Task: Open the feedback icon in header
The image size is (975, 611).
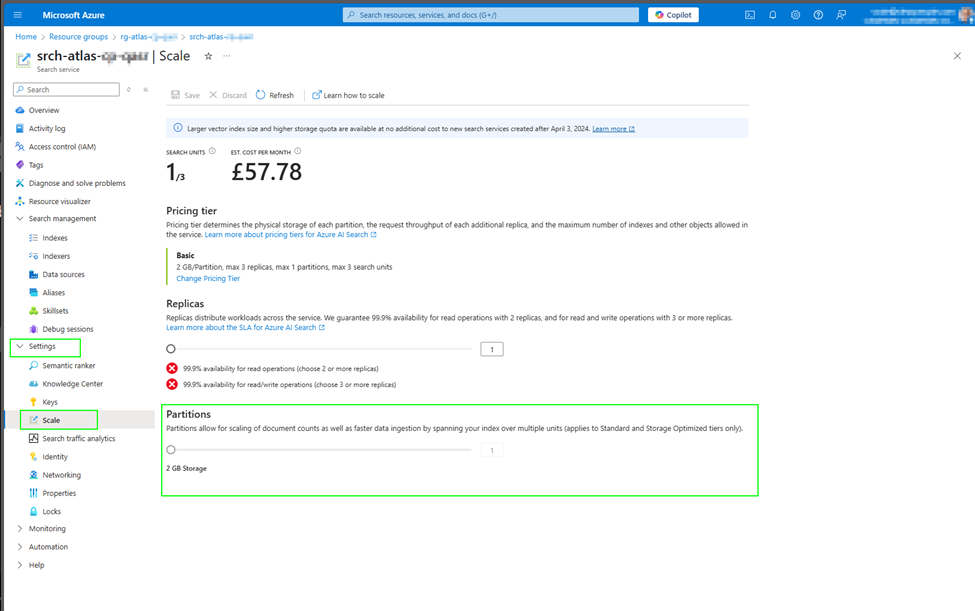Action: click(x=841, y=15)
